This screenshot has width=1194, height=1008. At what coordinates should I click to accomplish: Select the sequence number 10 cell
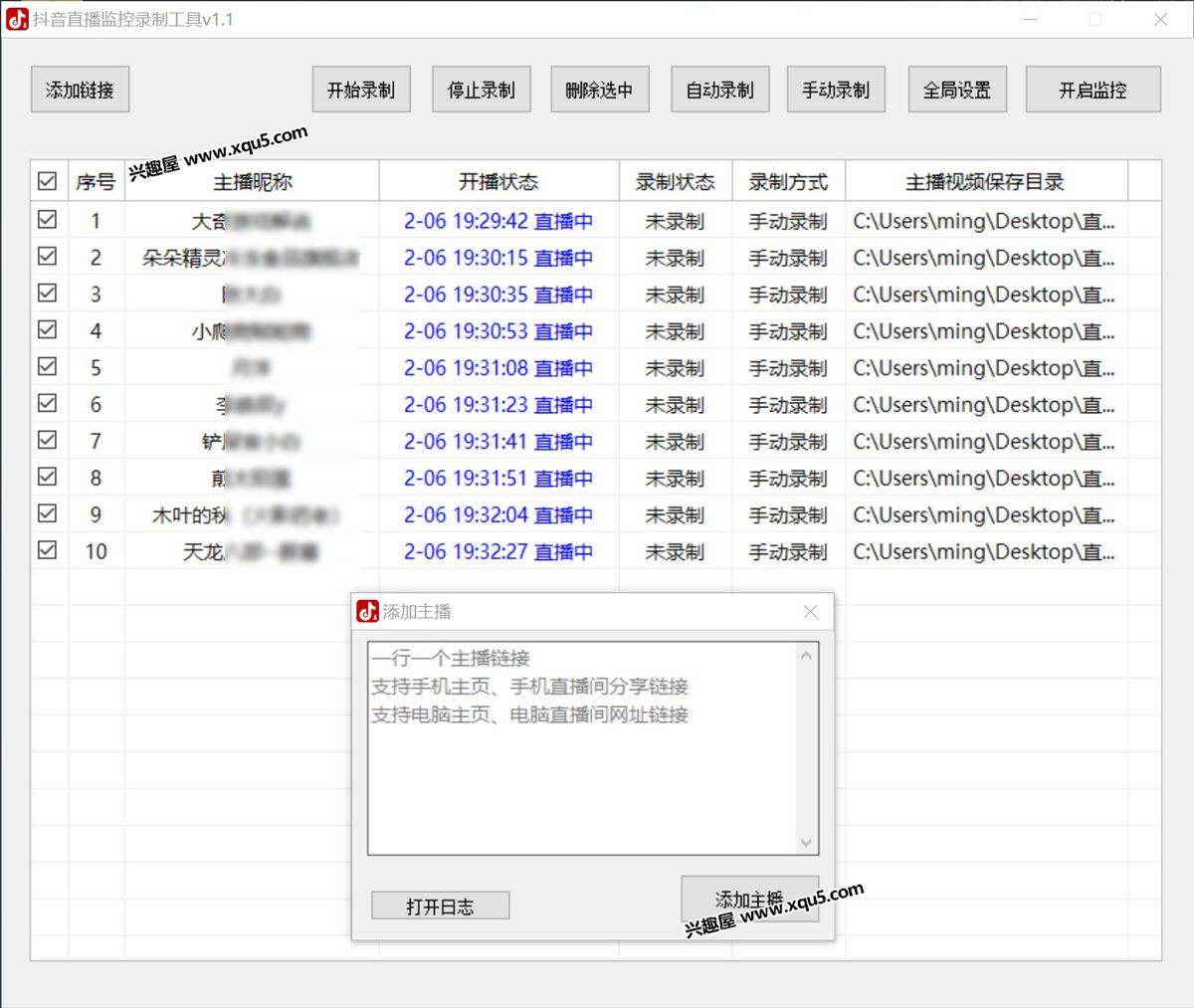96,552
